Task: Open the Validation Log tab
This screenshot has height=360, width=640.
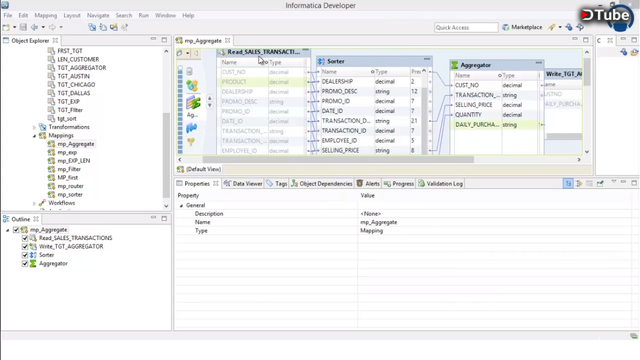Action: click(x=440, y=184)
